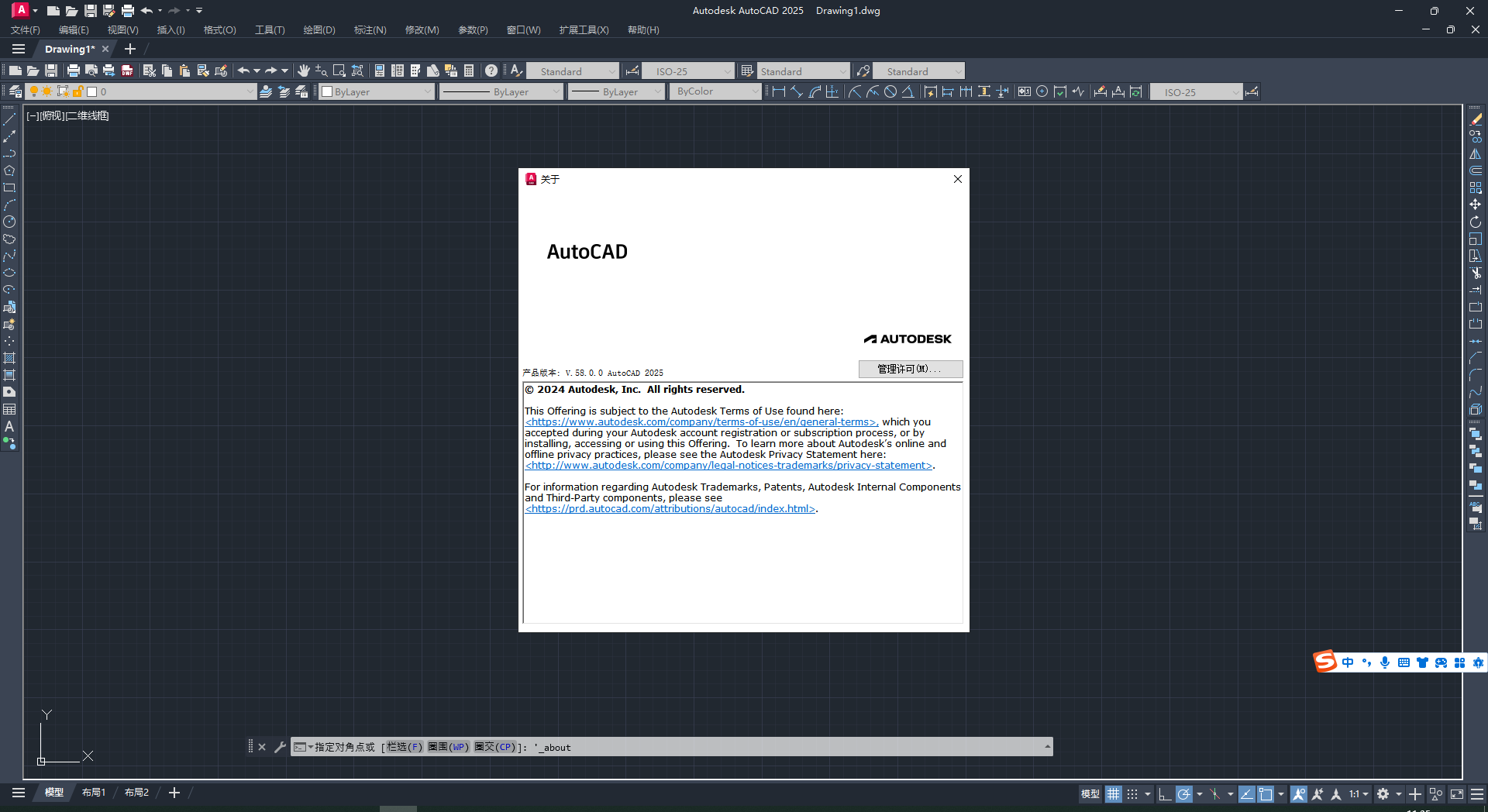Close the 关于 About dialog
Viewport: 1488px width, 812px height.
[958, 179]
